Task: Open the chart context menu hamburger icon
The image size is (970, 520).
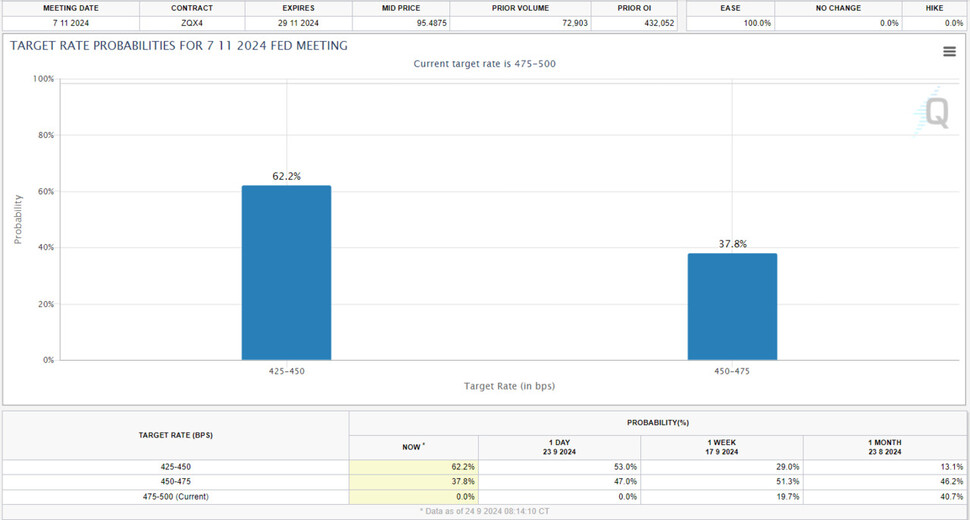Action: [x=949, y=52]
